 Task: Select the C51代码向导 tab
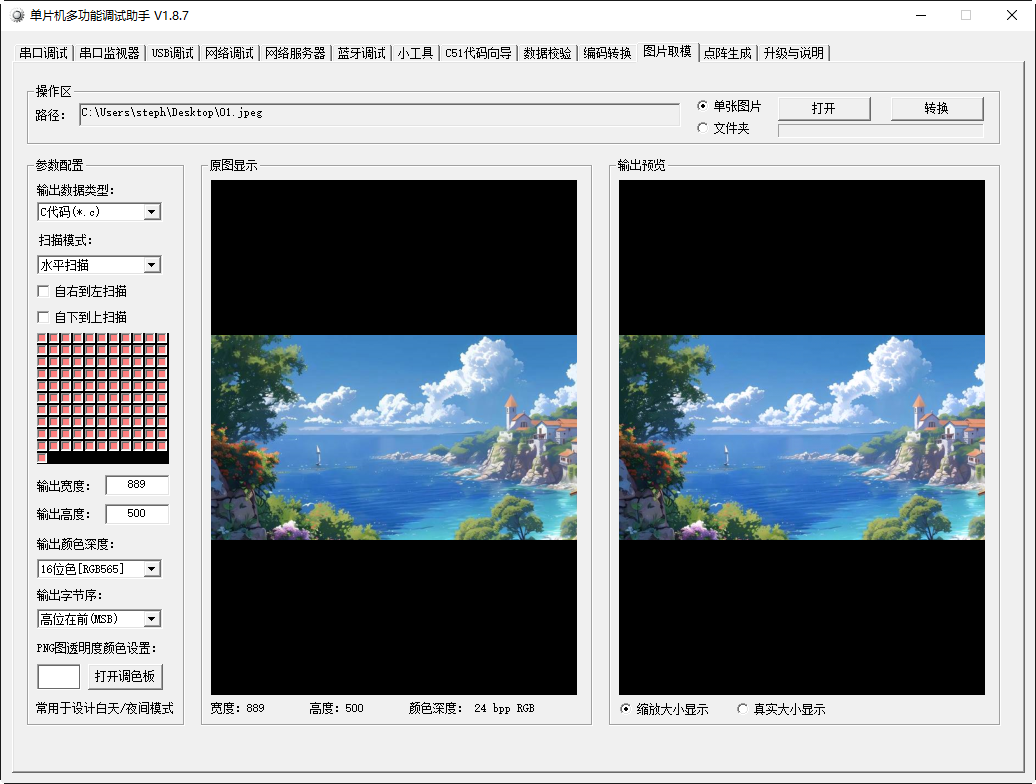click(x=478, y=53)
